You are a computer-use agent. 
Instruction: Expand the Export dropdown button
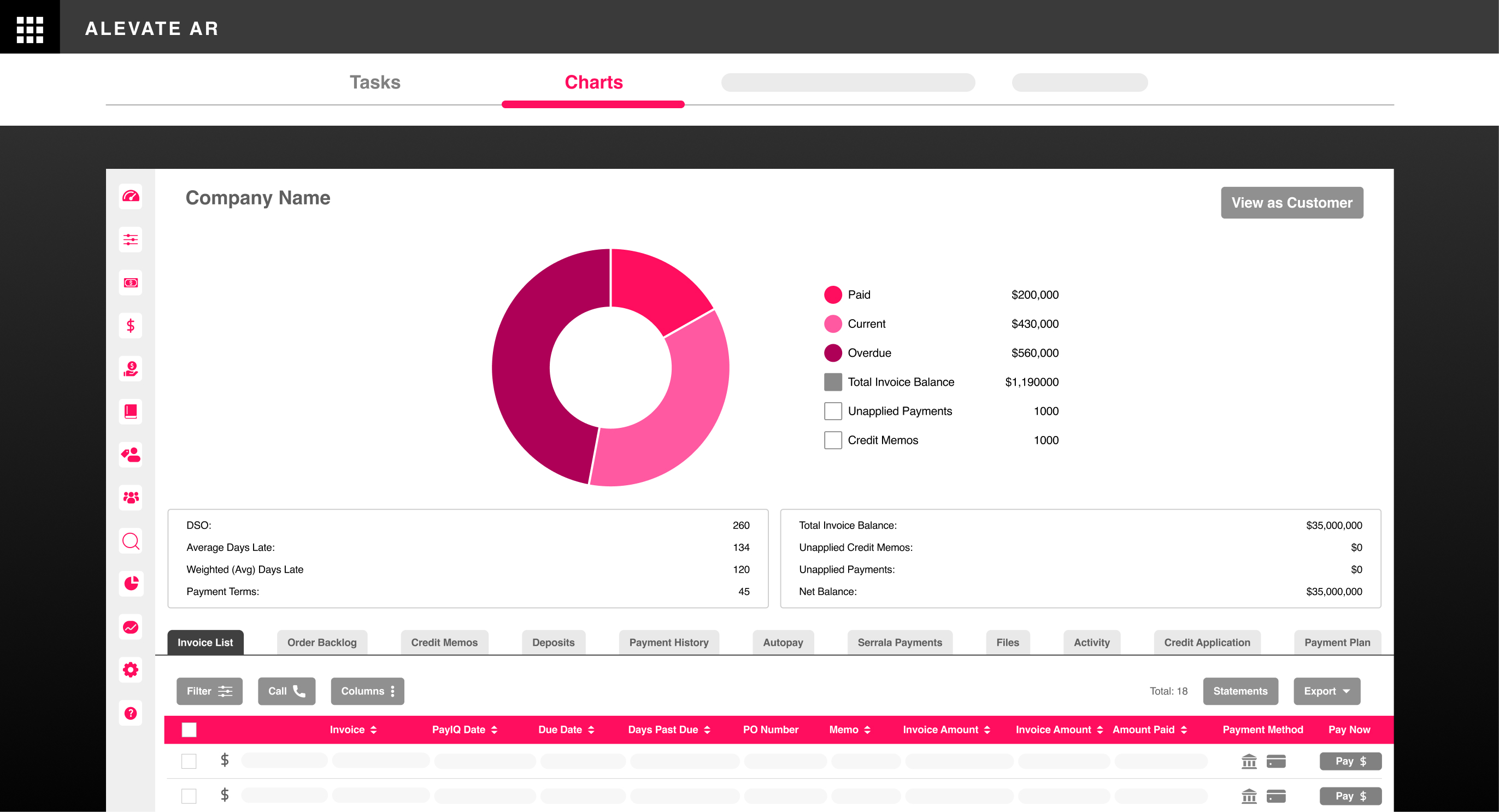pos(1326,691)
